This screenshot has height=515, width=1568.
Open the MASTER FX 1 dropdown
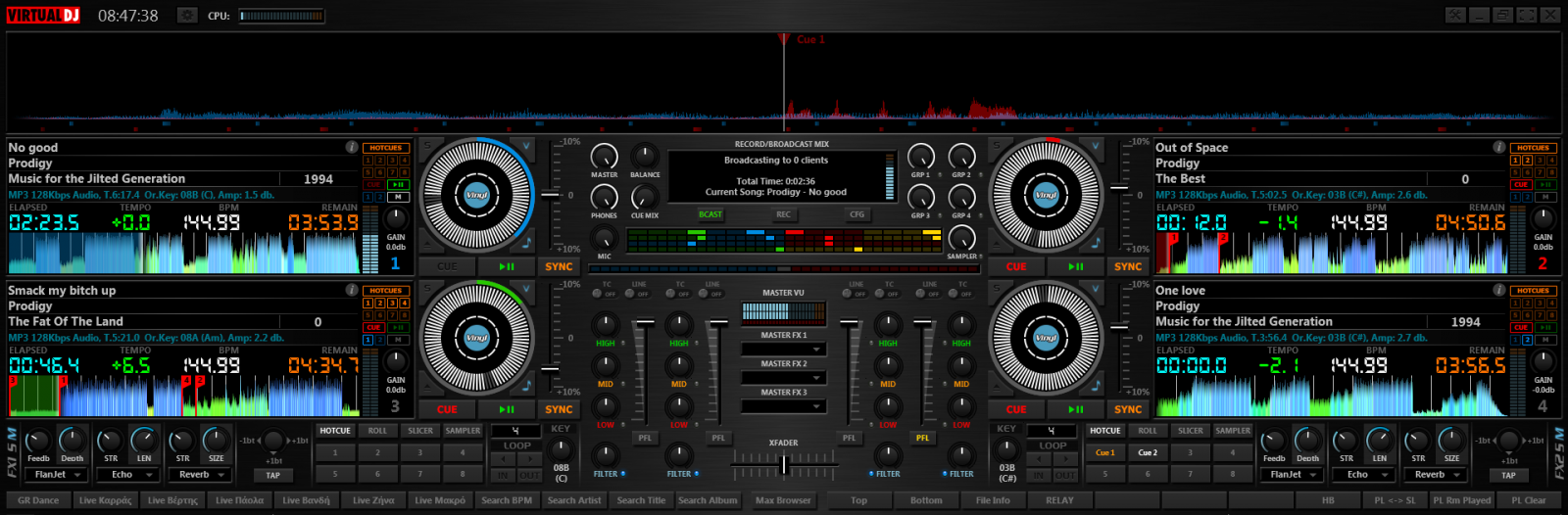783,349
